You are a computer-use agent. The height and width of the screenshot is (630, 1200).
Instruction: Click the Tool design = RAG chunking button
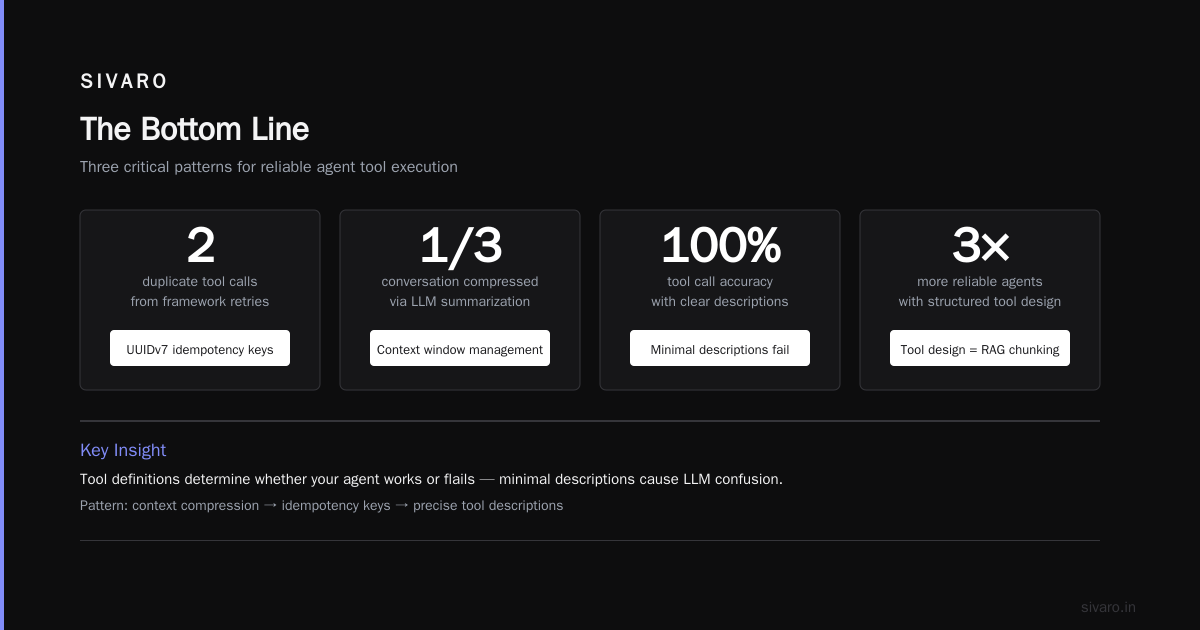980,349
